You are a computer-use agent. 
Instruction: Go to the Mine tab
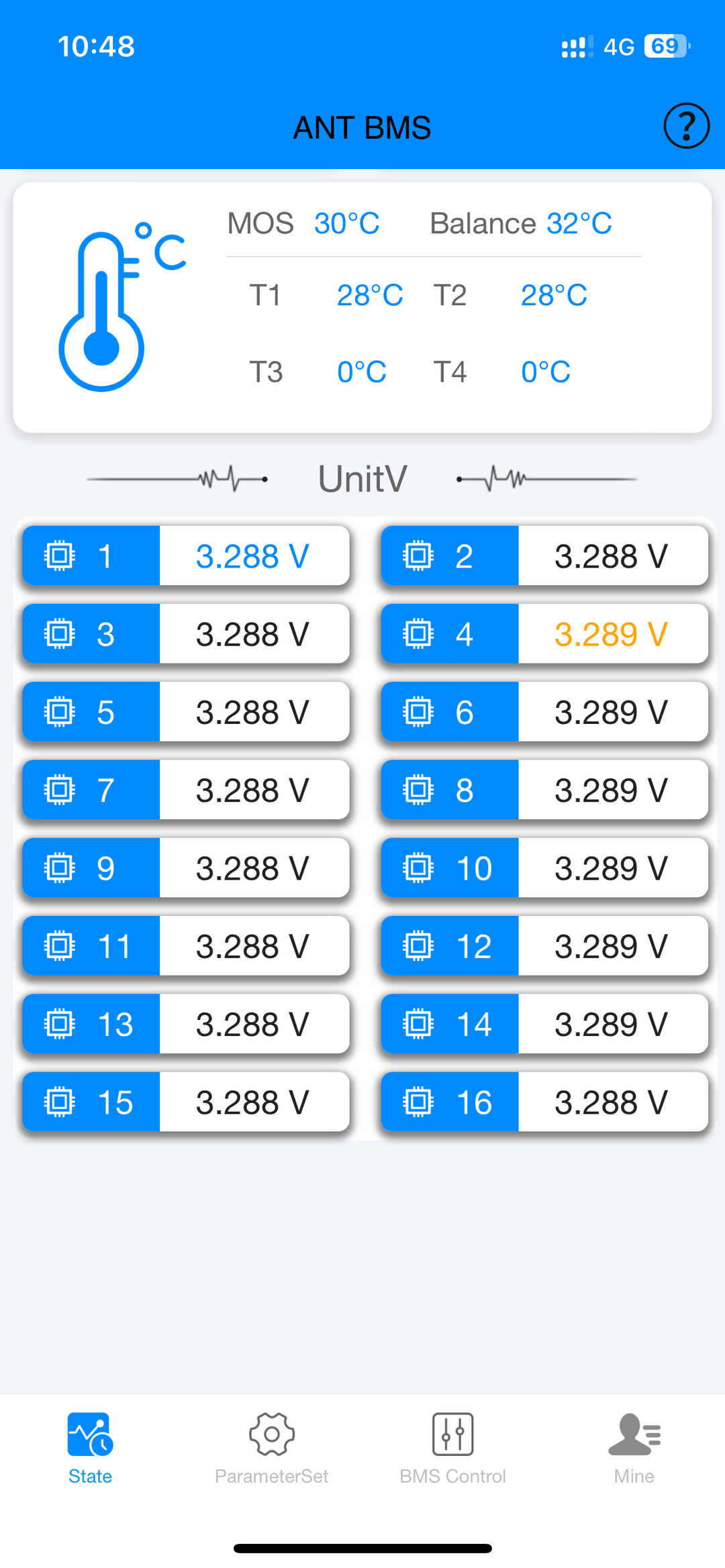point(634,1475)
